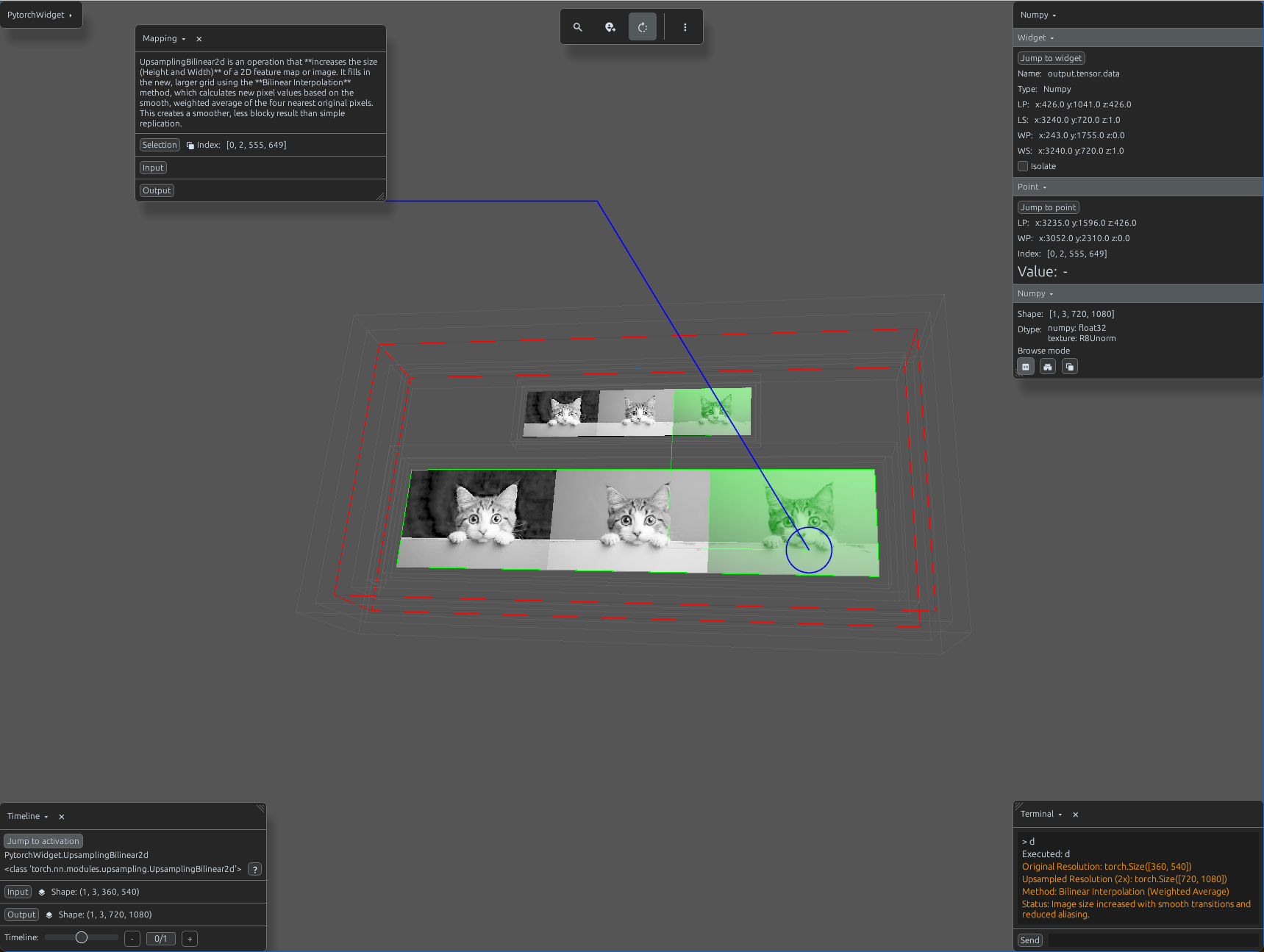Screen dimensions: 1264x952
Task: Open the Terminal panel dropdown
Action: 1060,815
